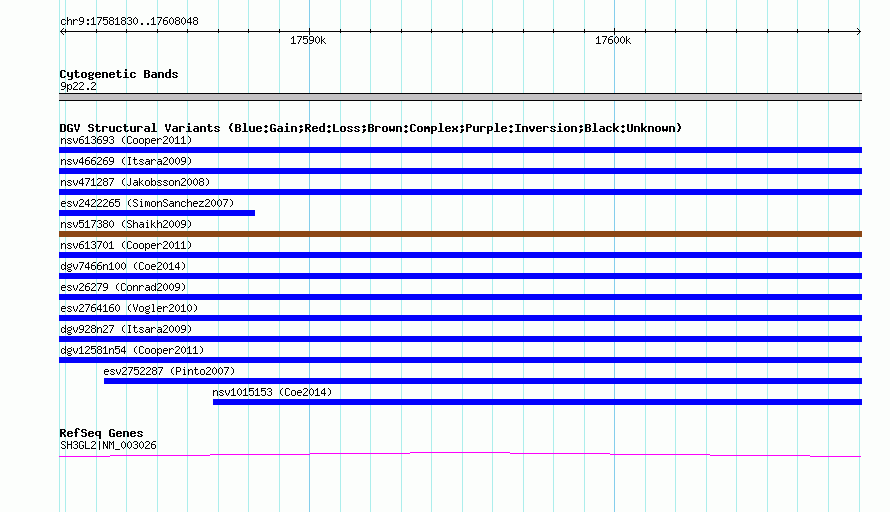Select the nsv466269 (Itsara2009) blue bar

pos(460,171)
